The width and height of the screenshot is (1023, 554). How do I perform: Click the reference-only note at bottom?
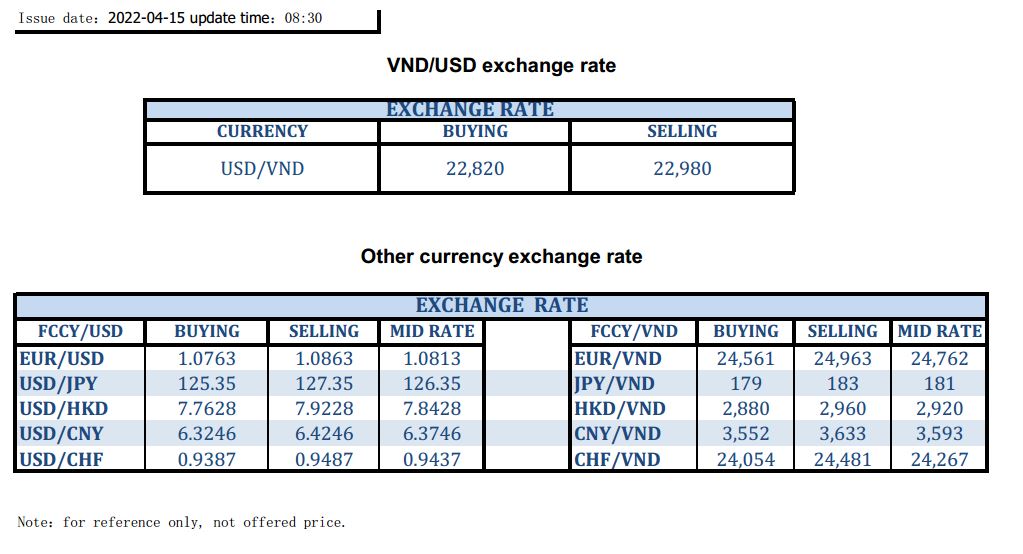tap(181, 522)
